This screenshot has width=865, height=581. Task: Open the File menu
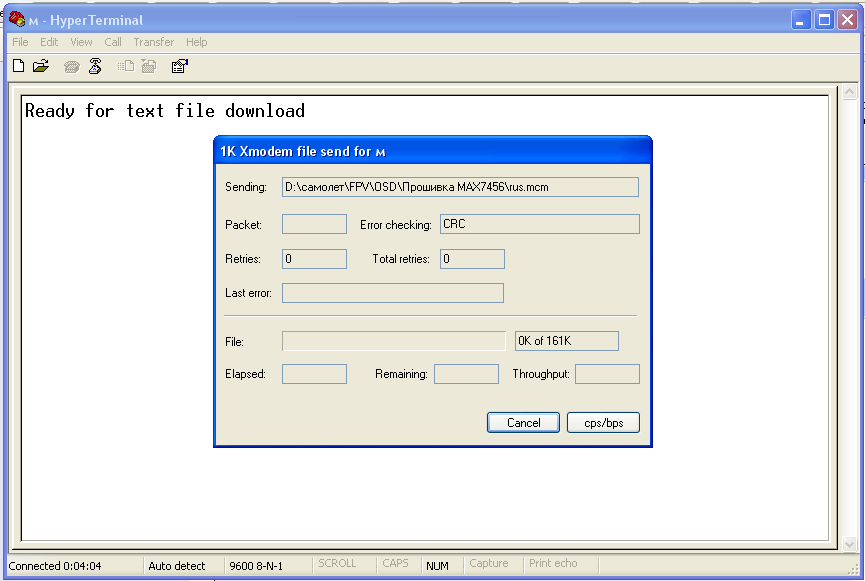point(20,42)
